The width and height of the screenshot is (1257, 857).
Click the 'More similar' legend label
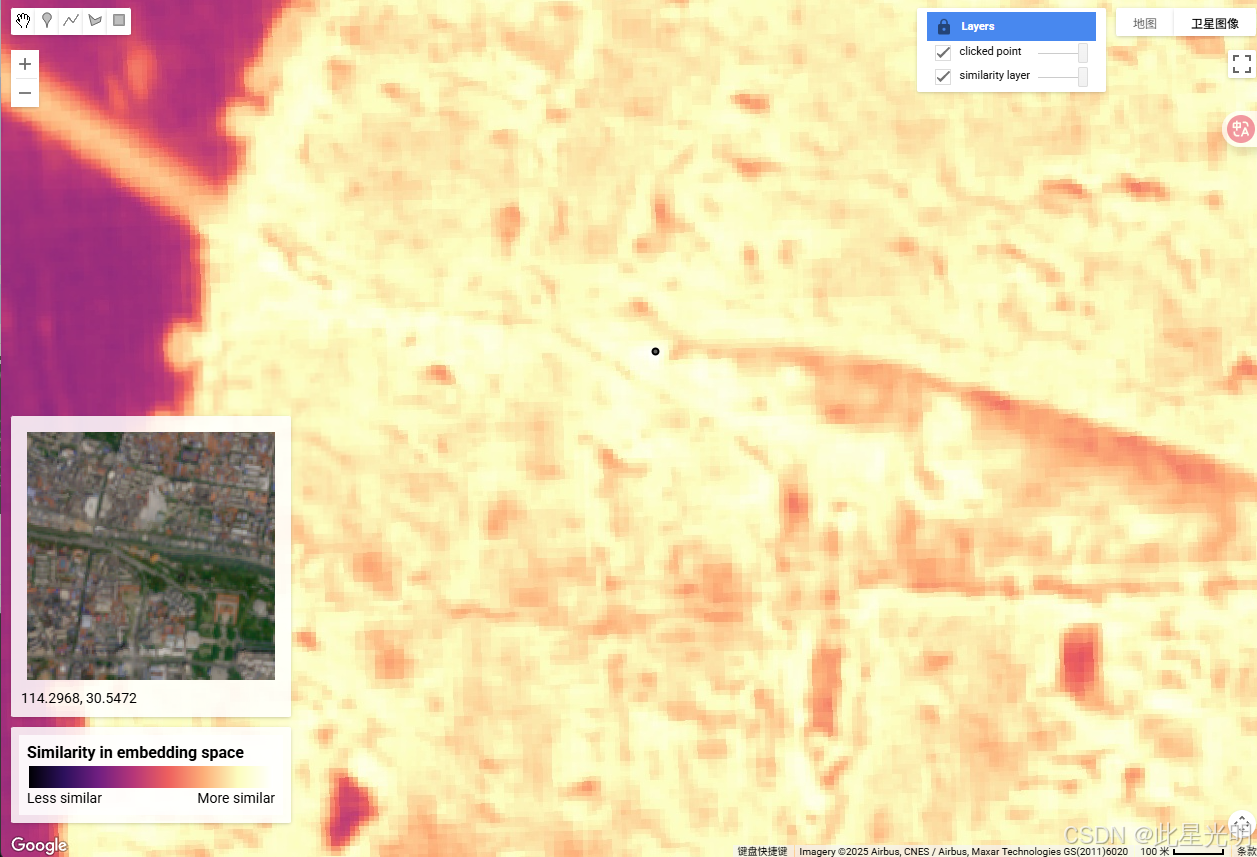coord(236,798)
